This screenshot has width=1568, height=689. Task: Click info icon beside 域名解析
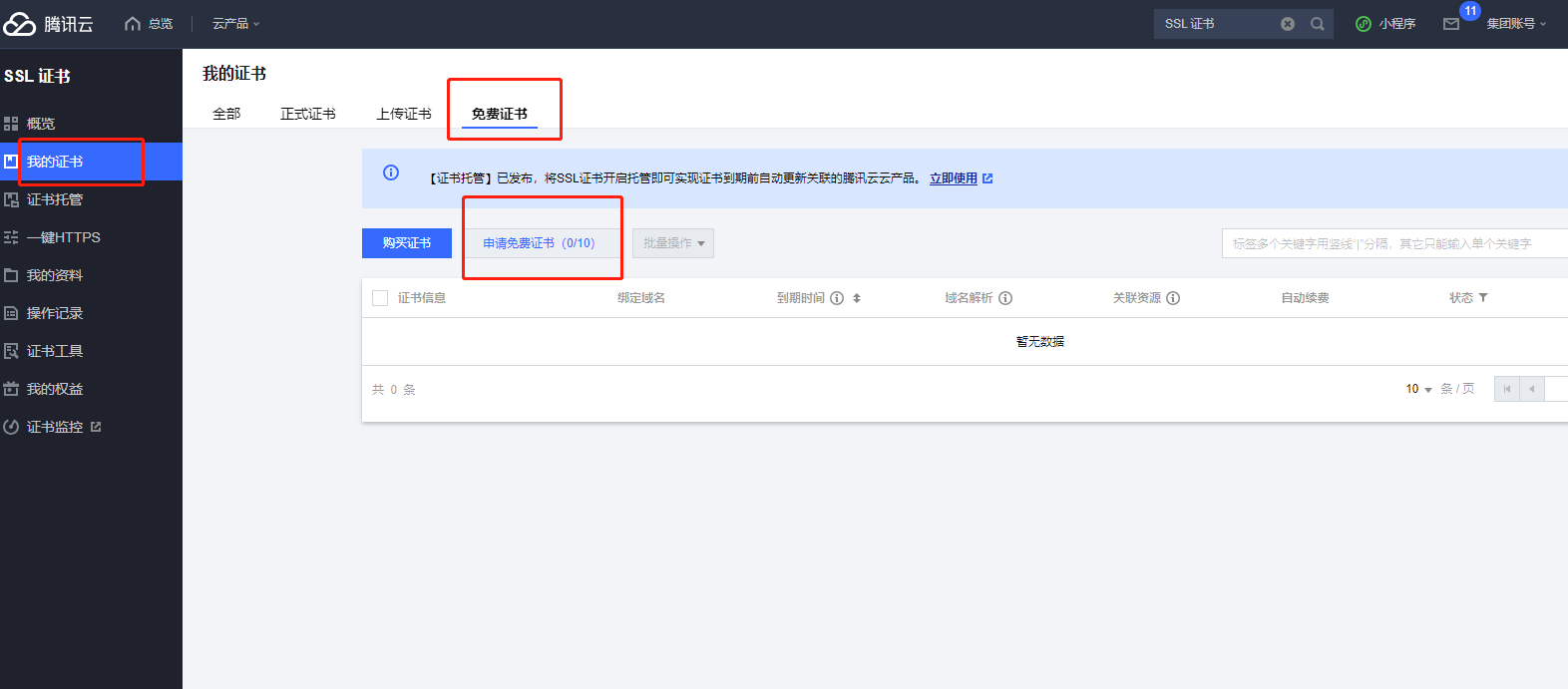(1005, 298)
